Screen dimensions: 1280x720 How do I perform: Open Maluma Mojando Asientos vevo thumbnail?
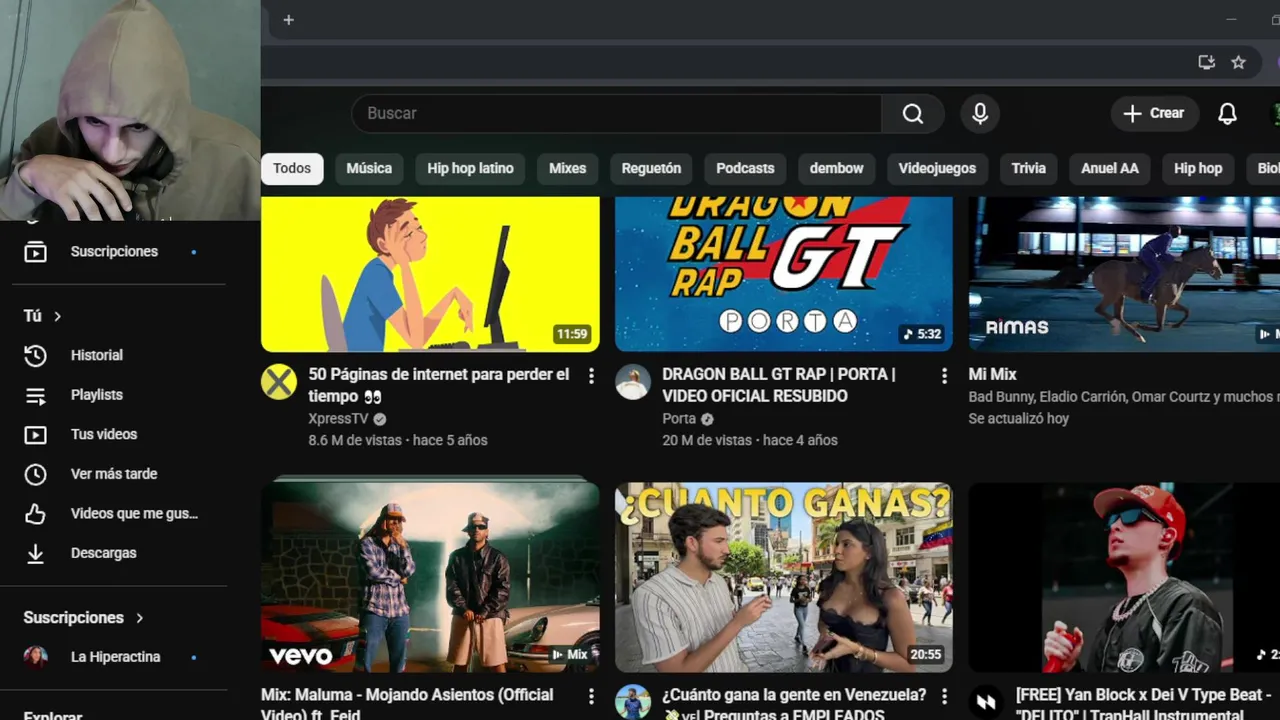(x=430, y=577)
